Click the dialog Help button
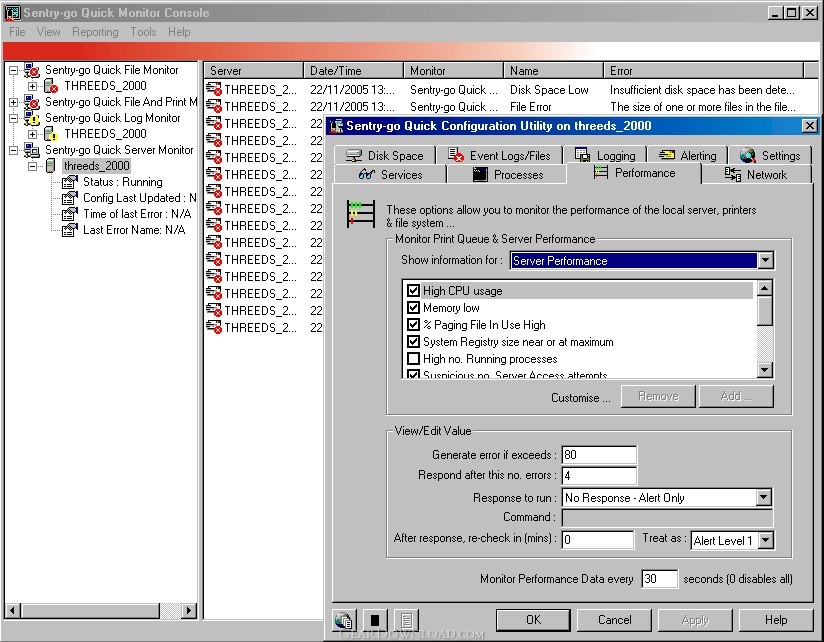The image size is (824, 642). 776,620
